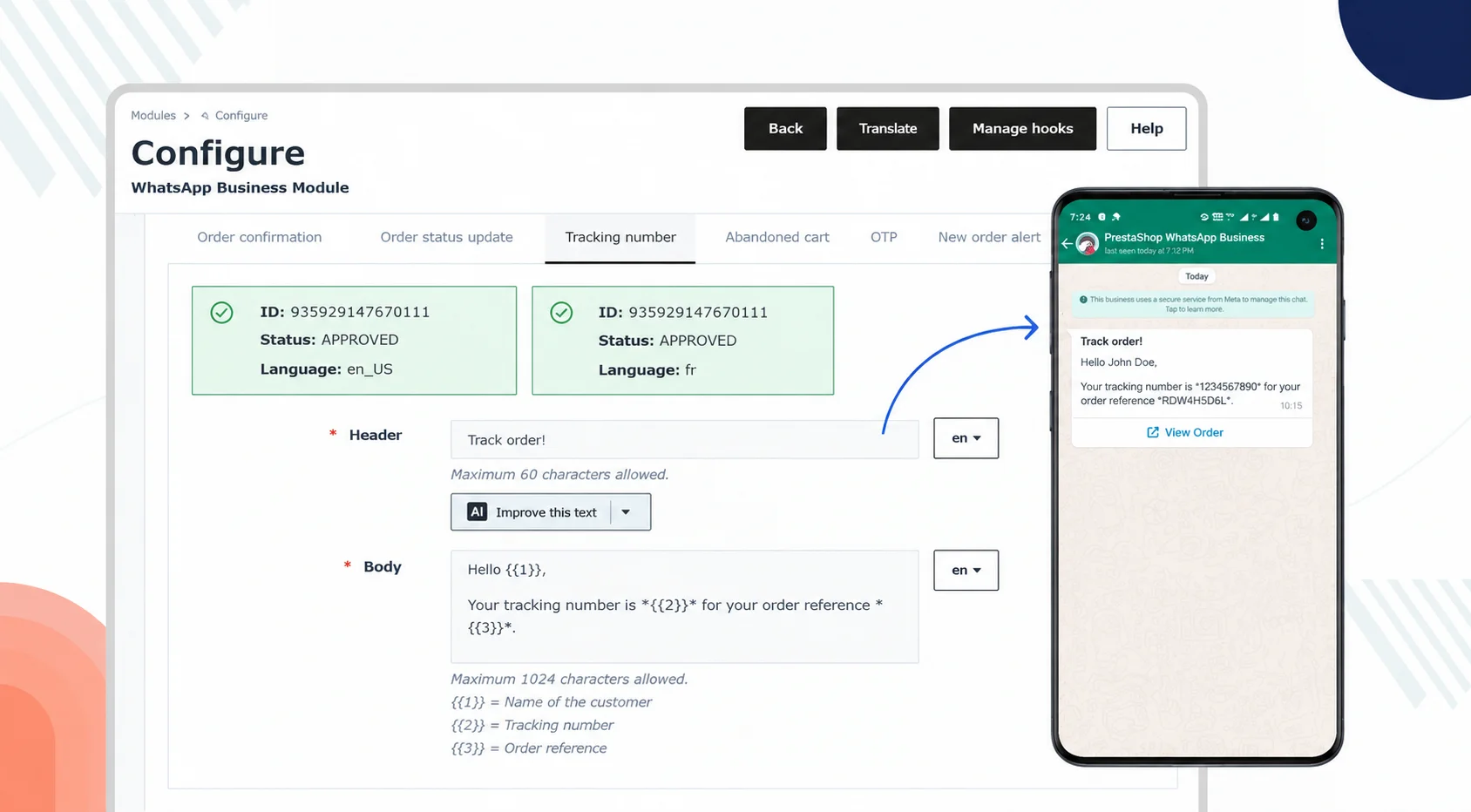Click the green checkmark on fr template card

coord(562,312)
